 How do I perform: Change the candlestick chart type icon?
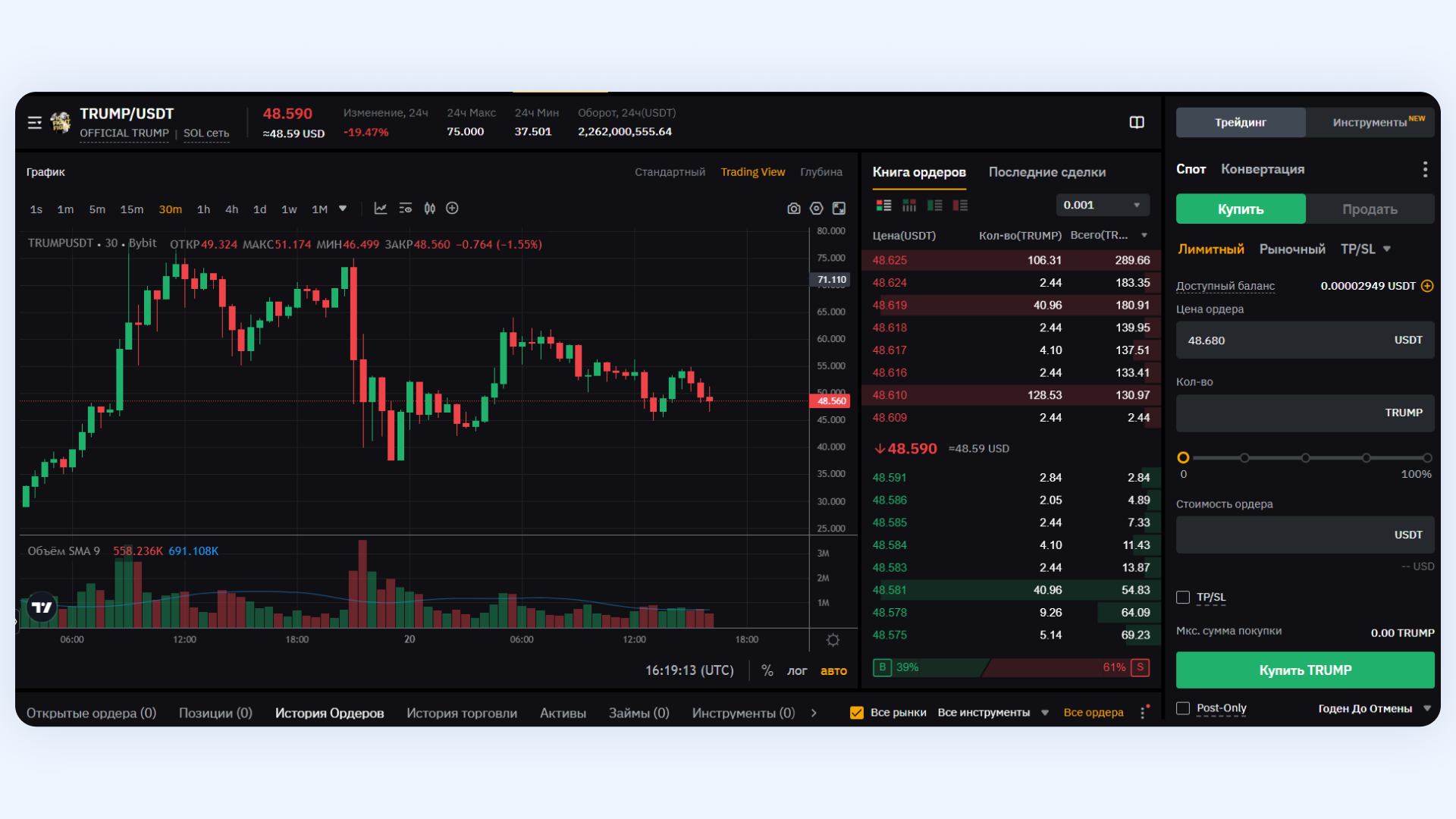click(x=430, y=209)
